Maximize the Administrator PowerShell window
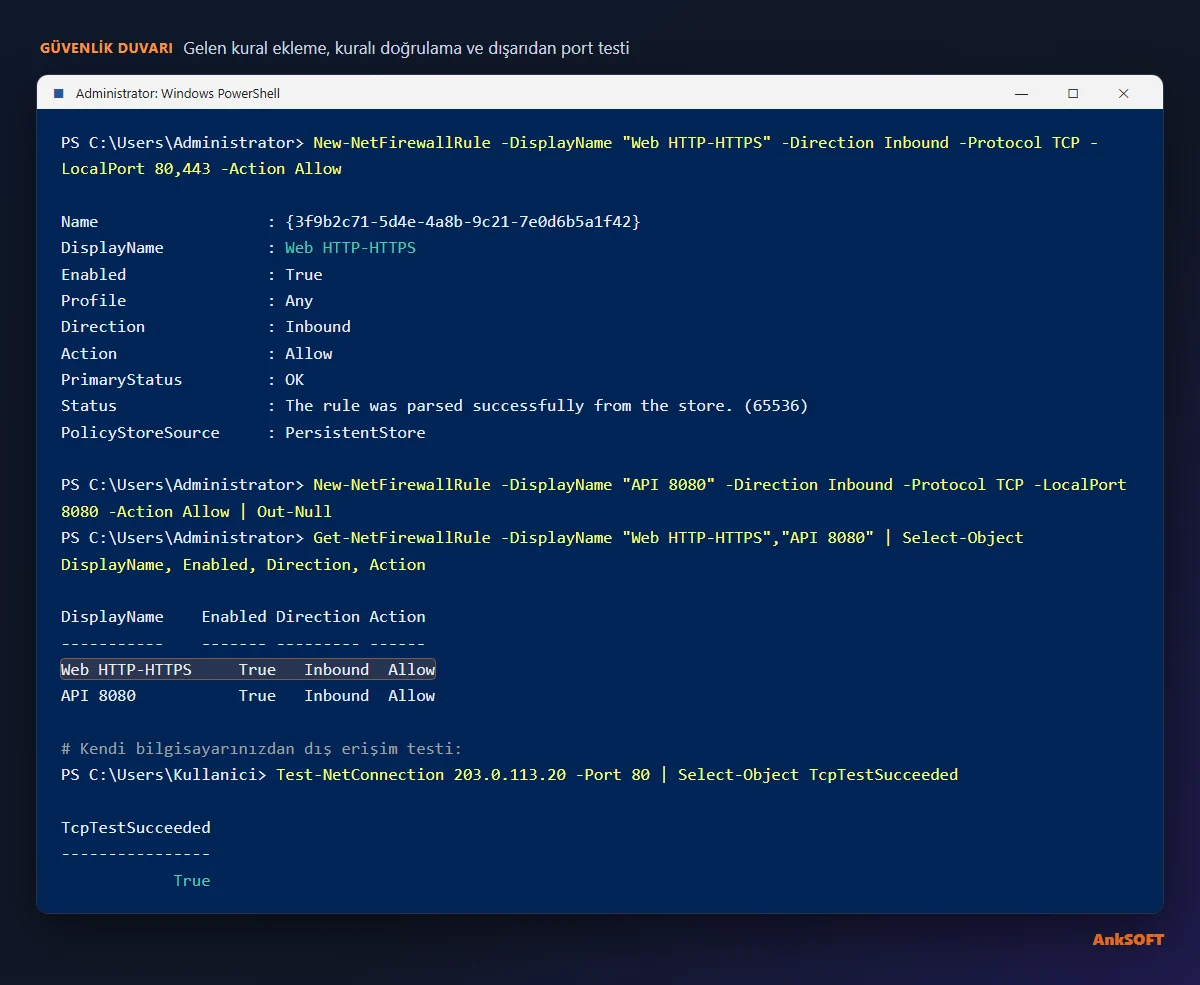This screenshot has width=1200, height=985. [1073, 93]
